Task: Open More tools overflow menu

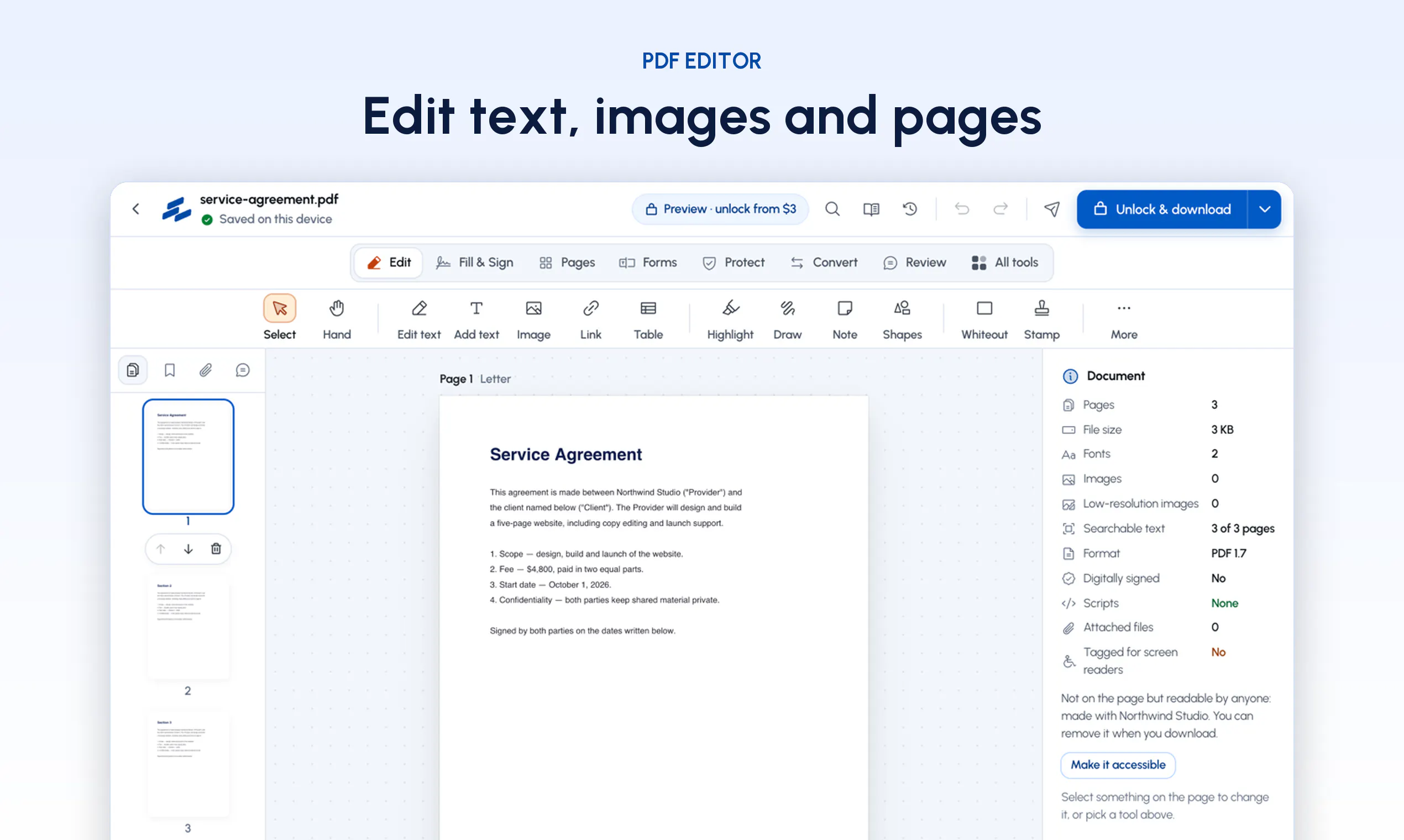Action: (x=1124, y=319)
